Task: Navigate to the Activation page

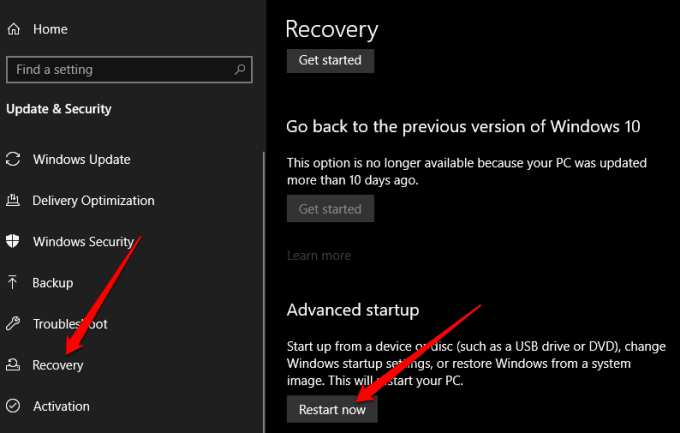Action: click(x=61, y=406)
